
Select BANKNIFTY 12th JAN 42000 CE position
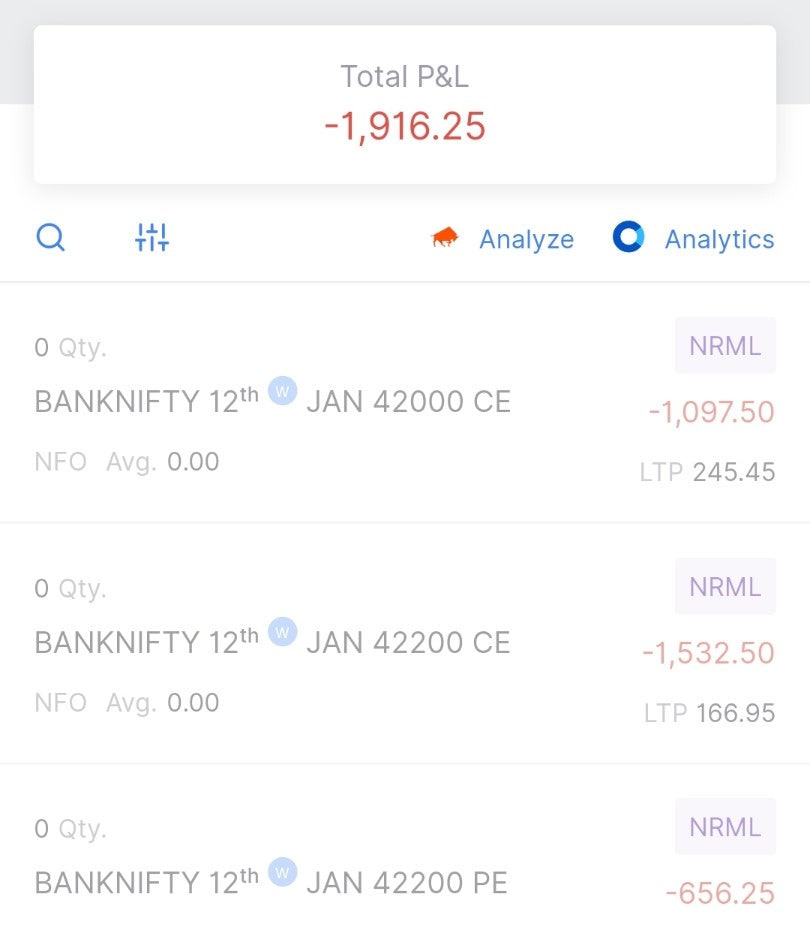272,402
